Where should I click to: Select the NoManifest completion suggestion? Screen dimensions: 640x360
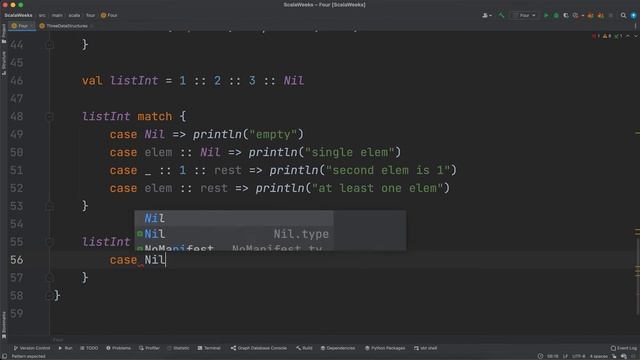tap(234, 247)
